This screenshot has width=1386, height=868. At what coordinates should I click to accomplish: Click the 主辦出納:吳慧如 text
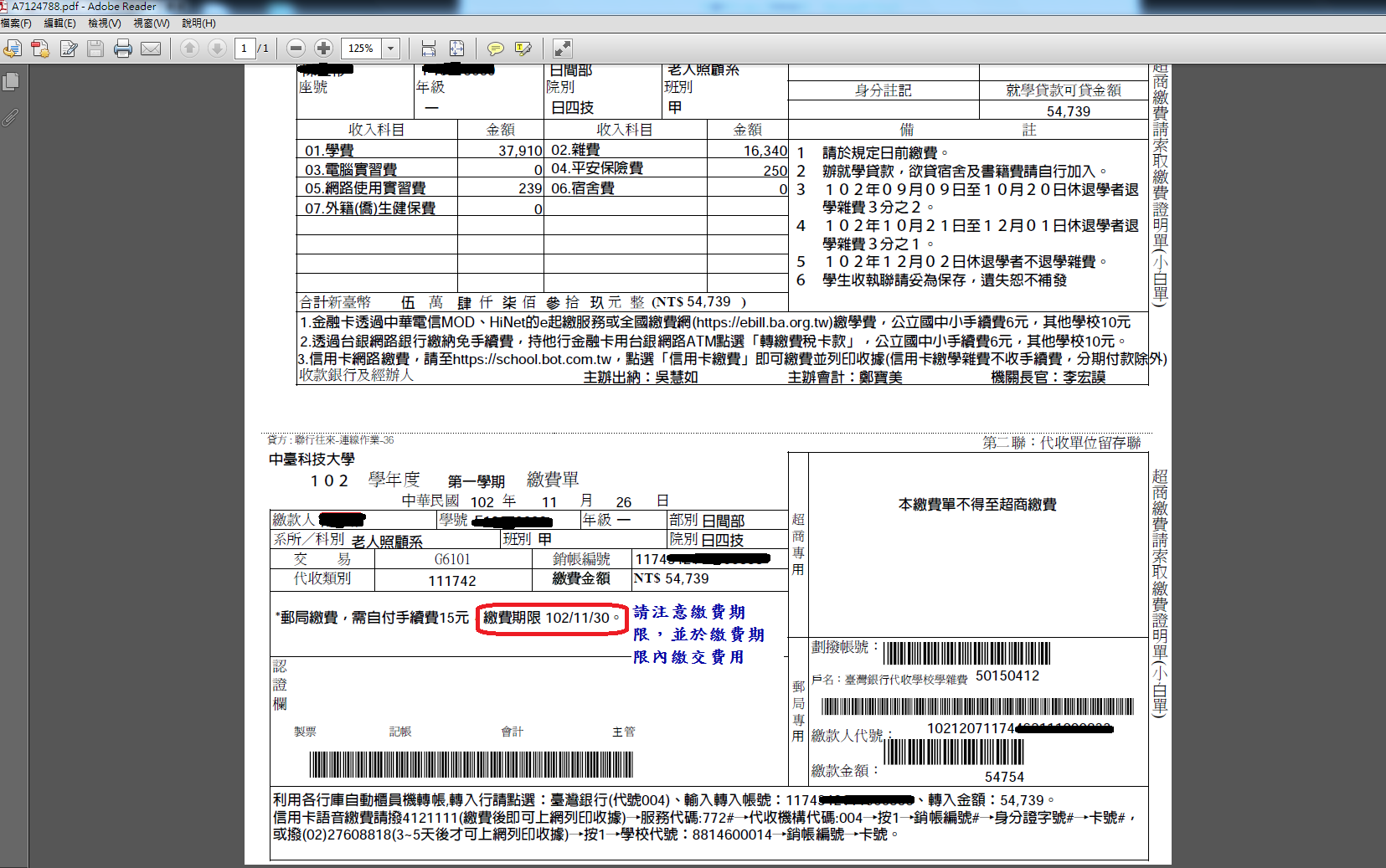pos(641,378)
